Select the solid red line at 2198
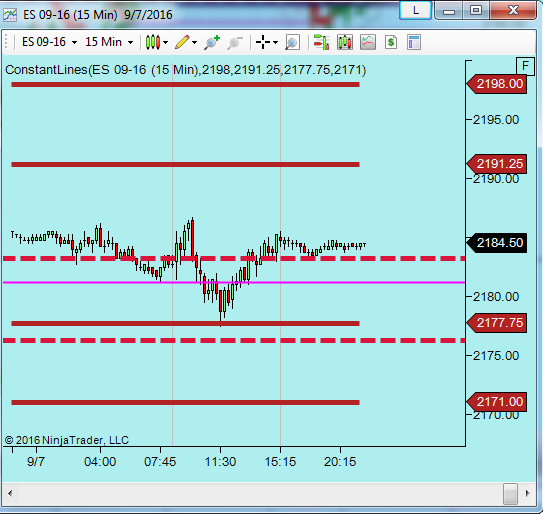 pyautogui.click(x=185, y=85)
